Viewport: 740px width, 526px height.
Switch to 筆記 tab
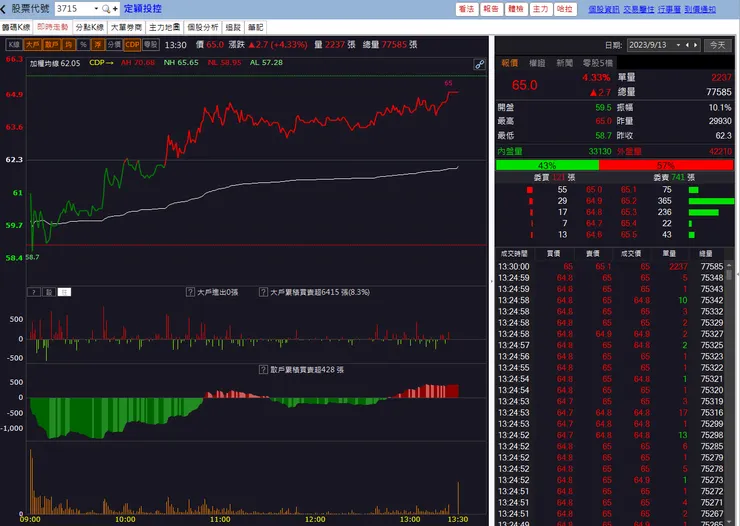pyautogui.click(x=256, y=27)
